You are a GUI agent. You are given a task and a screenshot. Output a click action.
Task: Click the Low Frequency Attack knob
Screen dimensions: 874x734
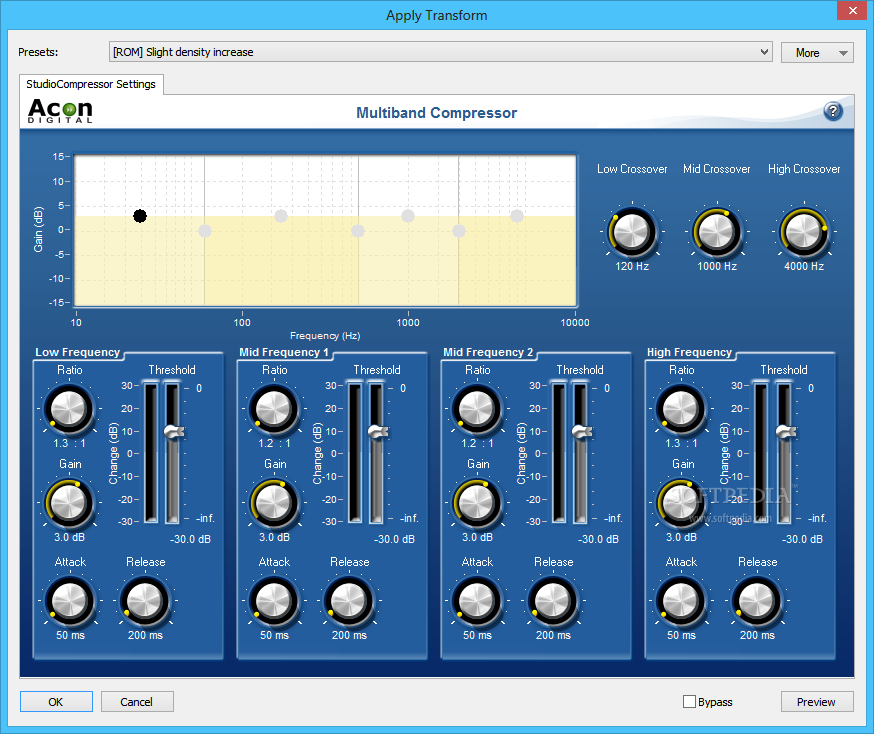click(x=70, y=601)
